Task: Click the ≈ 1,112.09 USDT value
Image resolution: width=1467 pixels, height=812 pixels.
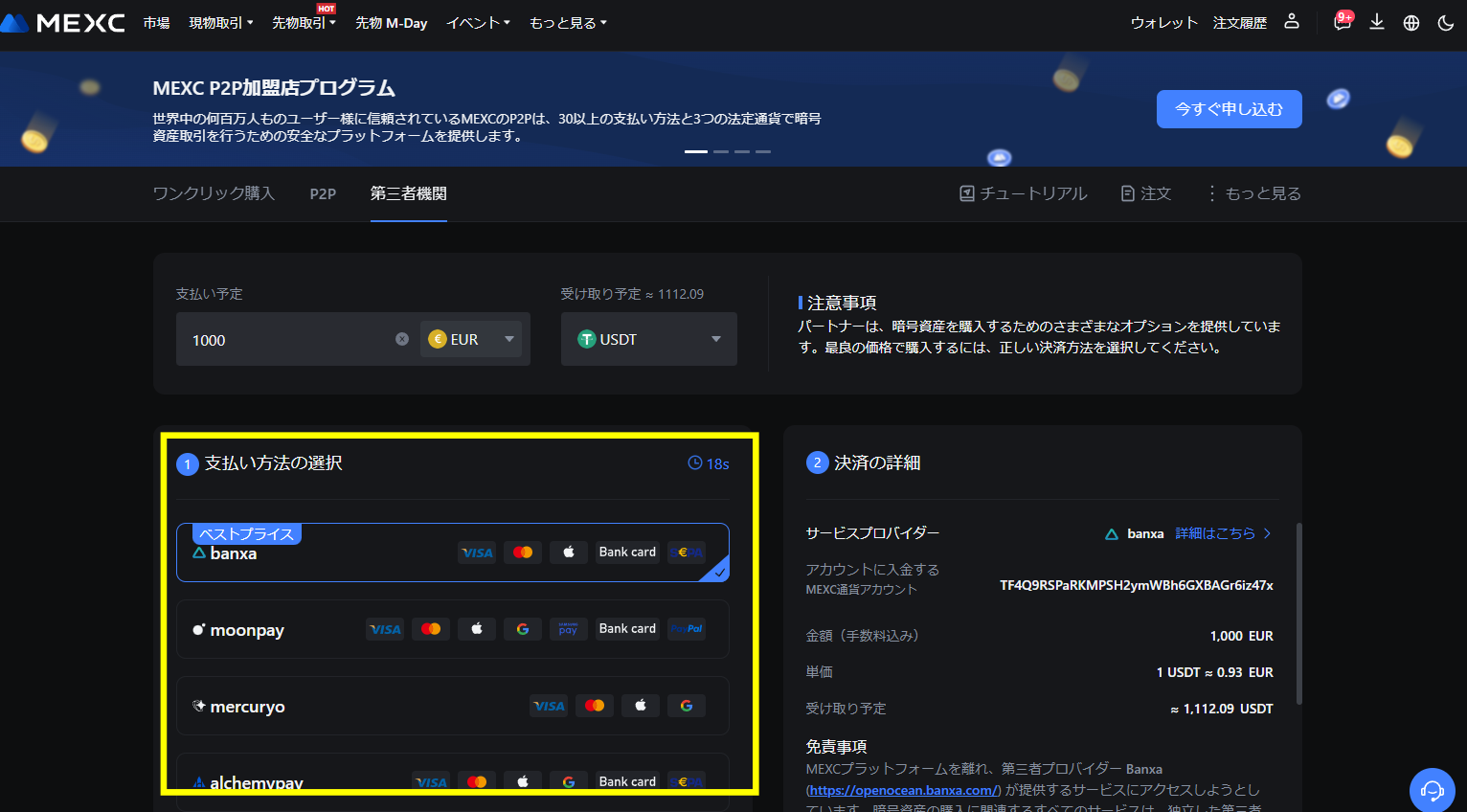Action: coord(1222,709)
